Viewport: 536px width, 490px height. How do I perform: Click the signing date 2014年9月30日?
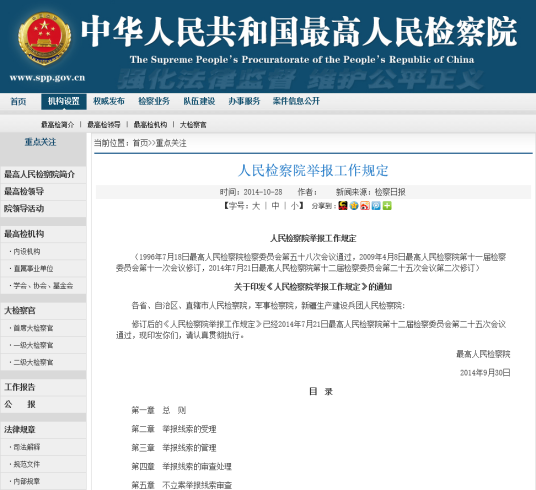[485, 373]
